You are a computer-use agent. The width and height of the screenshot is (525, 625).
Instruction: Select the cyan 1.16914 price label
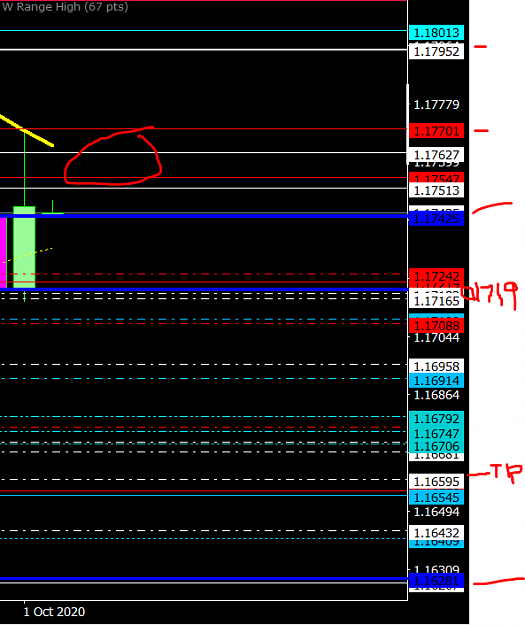(437, 381)
